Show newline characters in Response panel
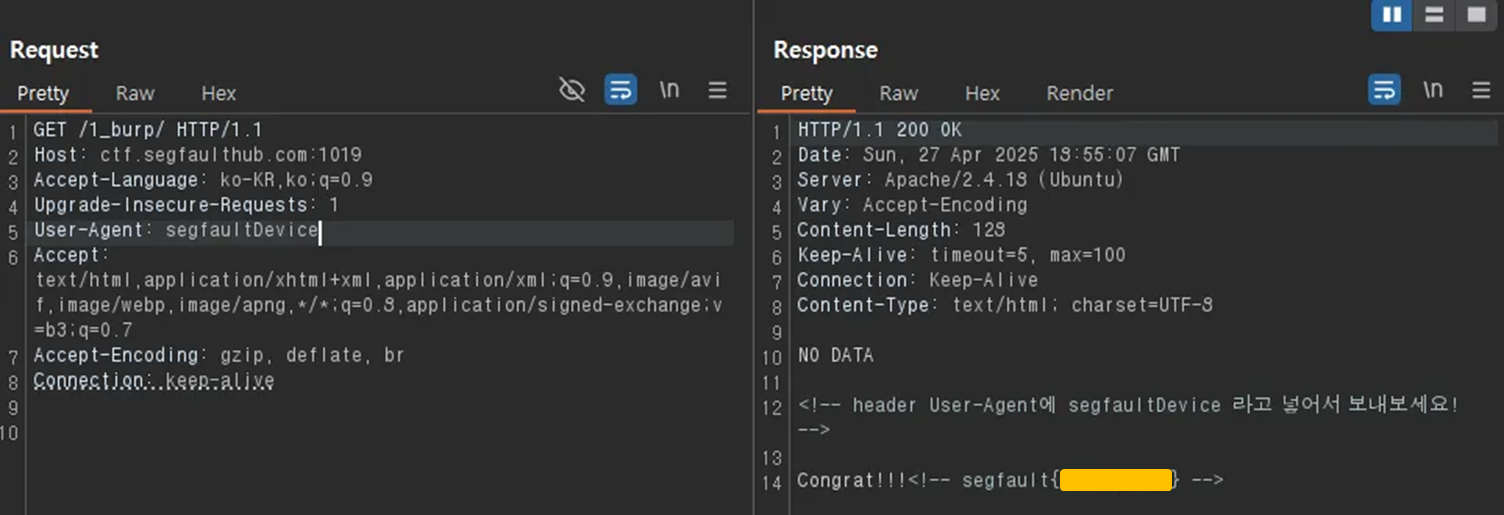The width and height of the screenshot is (1504, 515). click(x=1433, y=91)
